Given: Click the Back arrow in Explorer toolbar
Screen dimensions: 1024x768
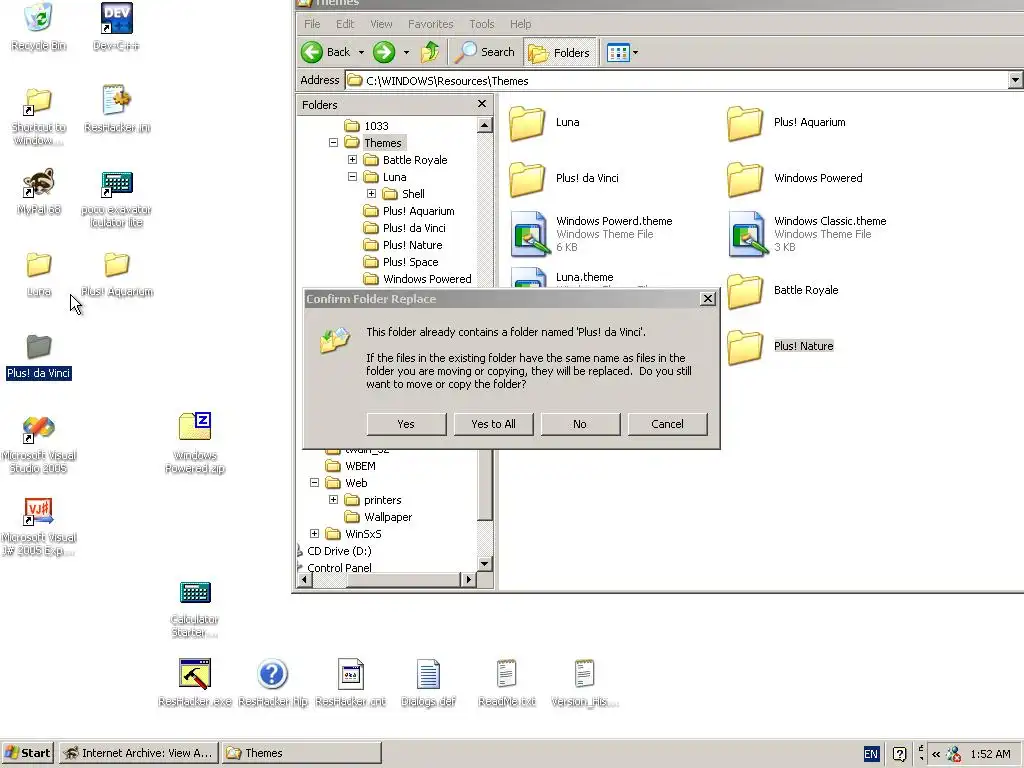Looking at the screenshot, I should pos(326,52).
